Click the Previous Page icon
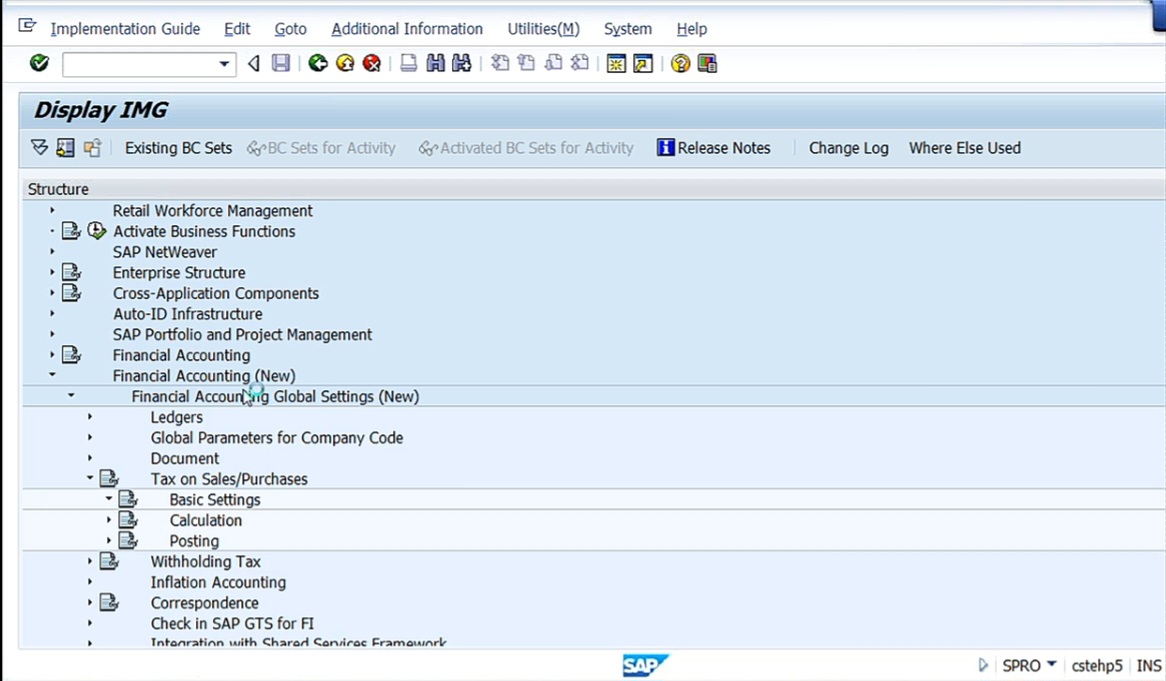The width and height of the screenshot is (1166, 681). click(x=526, y=63)
